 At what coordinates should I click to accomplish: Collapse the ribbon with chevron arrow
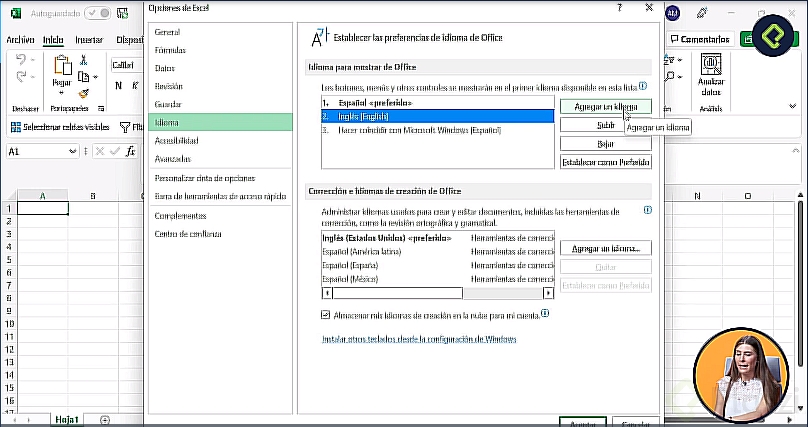coord(792,106)
